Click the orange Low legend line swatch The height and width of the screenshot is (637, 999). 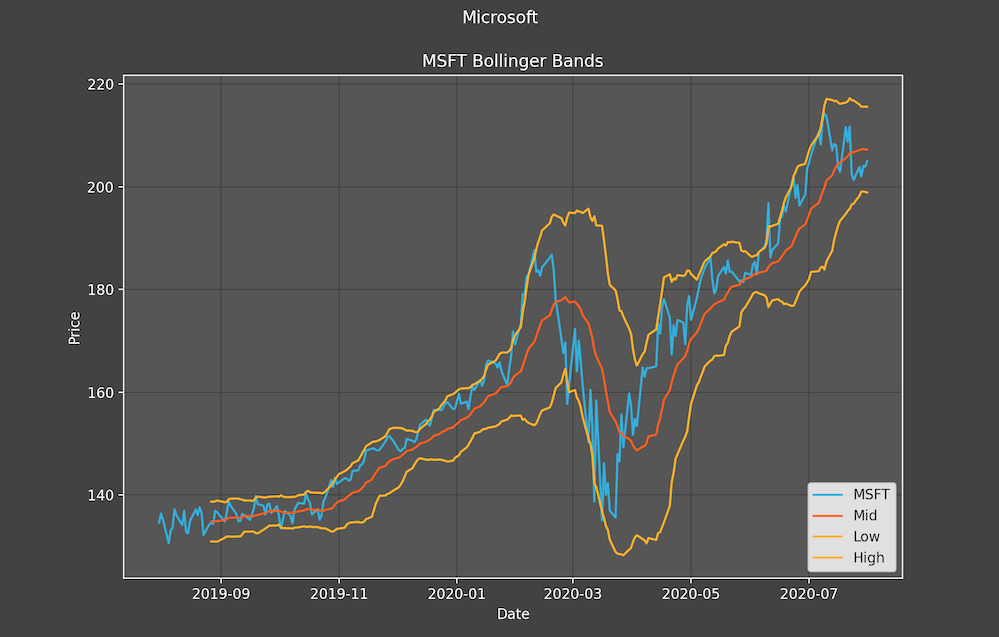(828, 537)
